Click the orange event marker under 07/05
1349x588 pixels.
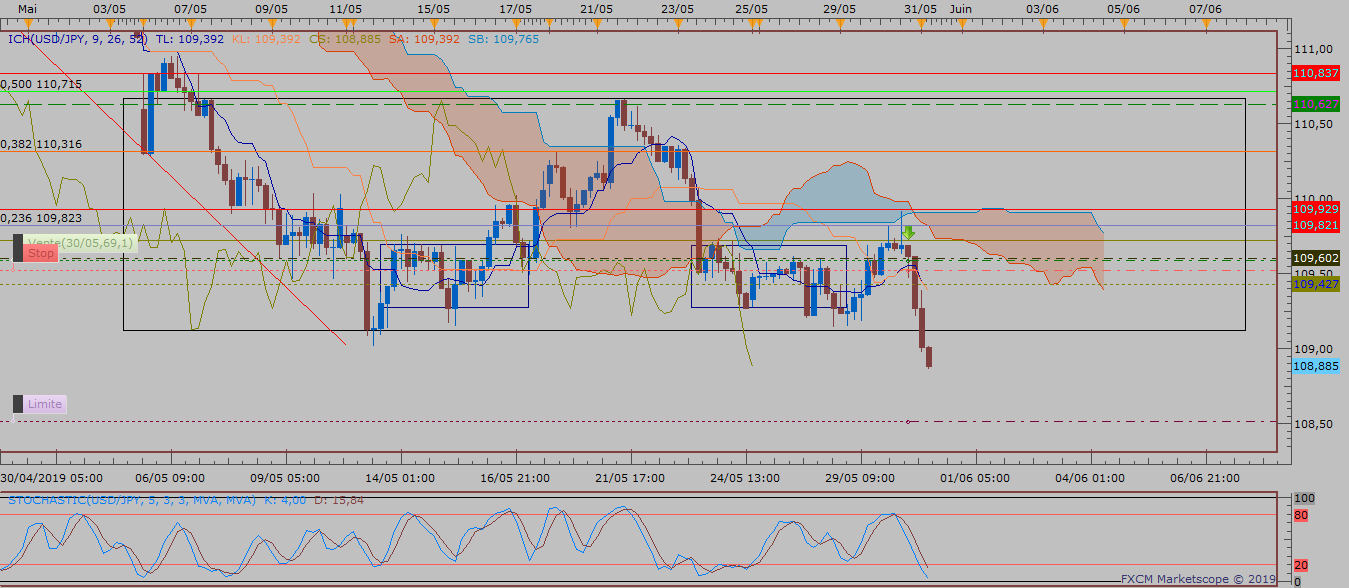(190, 22)
